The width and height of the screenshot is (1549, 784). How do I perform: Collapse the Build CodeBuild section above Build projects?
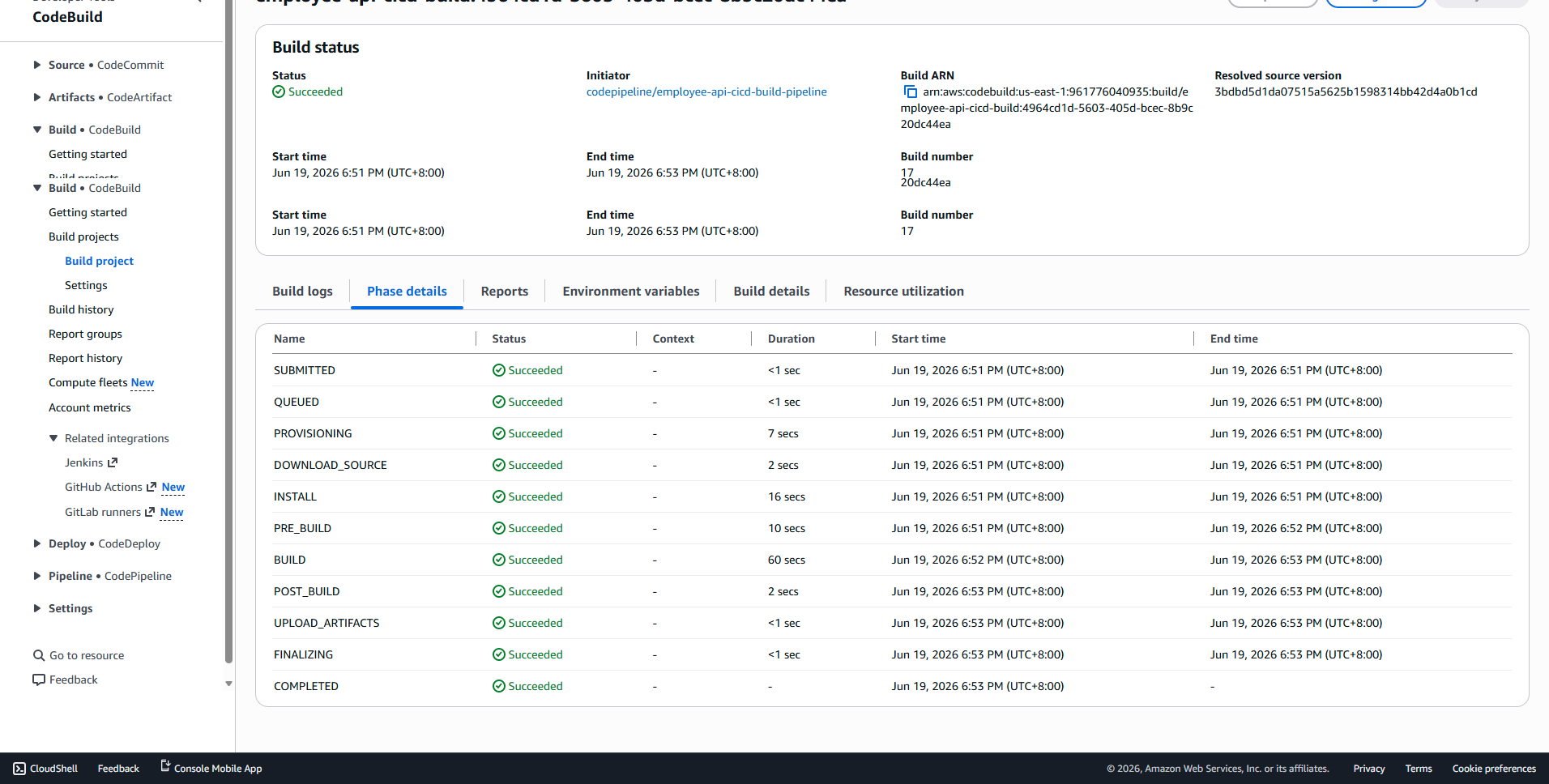[37, 188]
